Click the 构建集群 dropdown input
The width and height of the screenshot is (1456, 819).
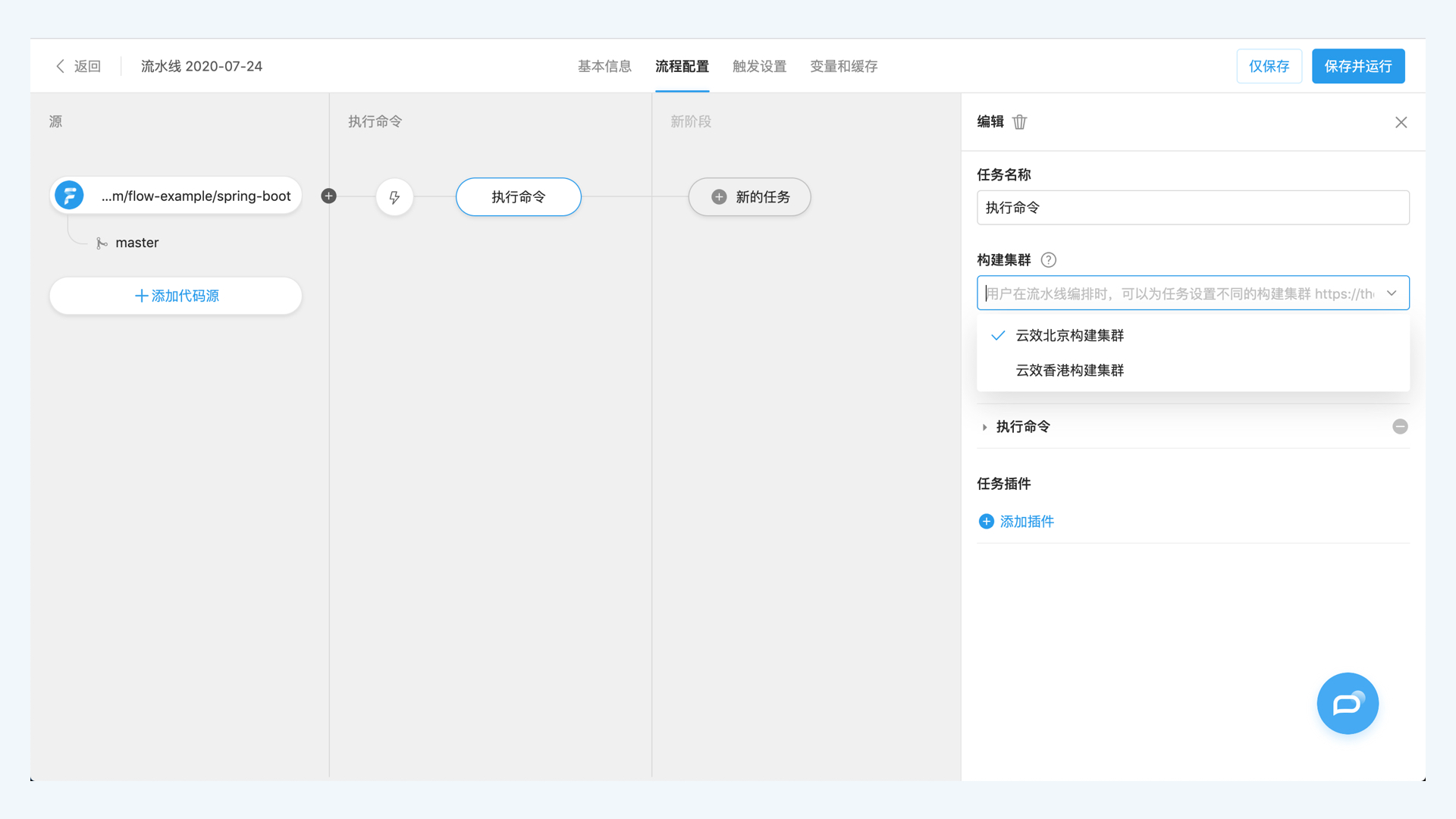(1193, 293)
